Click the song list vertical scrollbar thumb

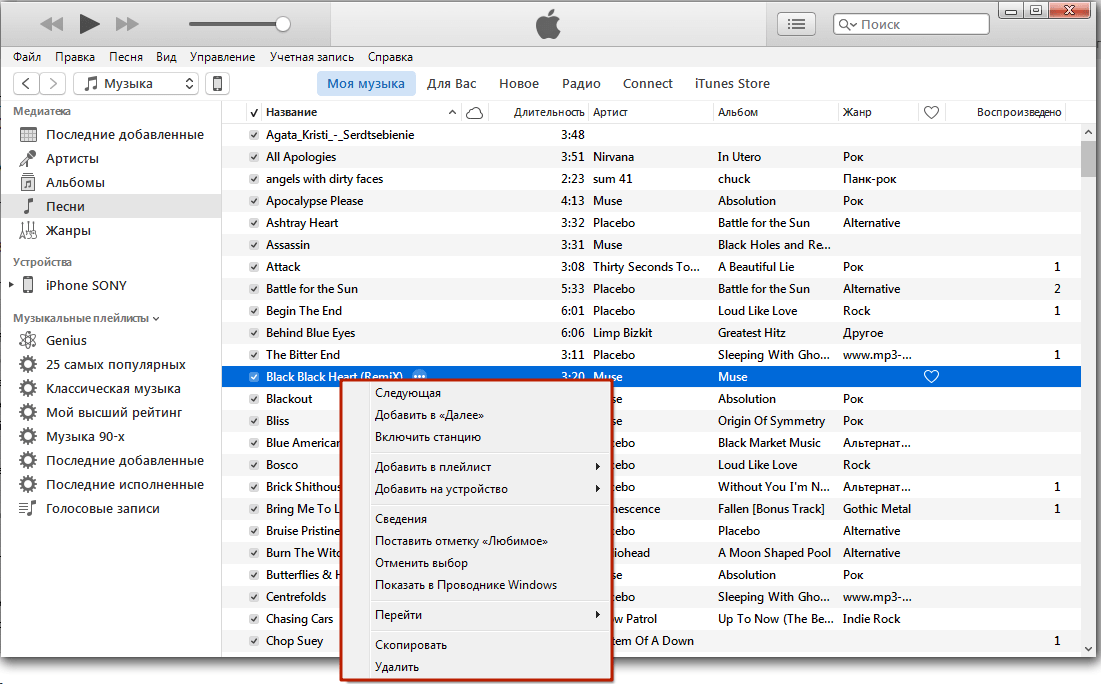click(x=1088, y=159)
